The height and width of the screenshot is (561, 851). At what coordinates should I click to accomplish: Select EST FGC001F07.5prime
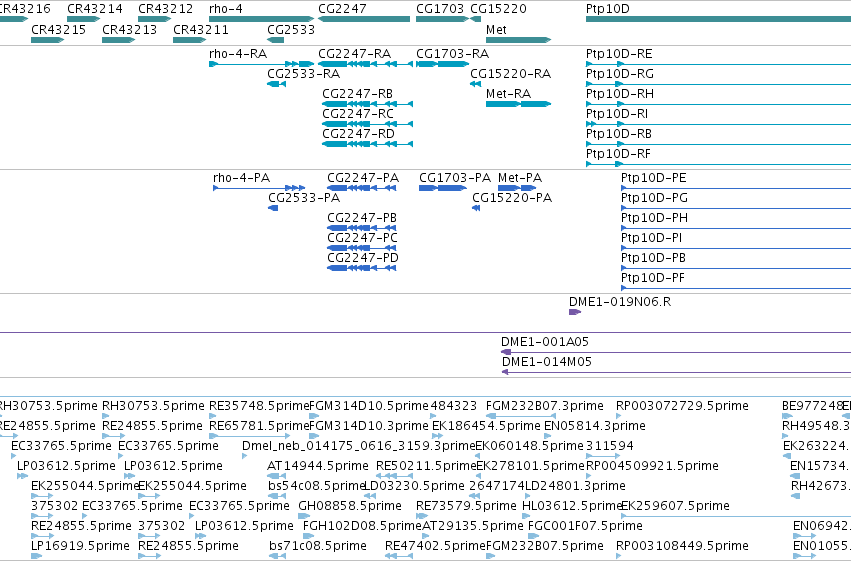click(x=585, y=526)
